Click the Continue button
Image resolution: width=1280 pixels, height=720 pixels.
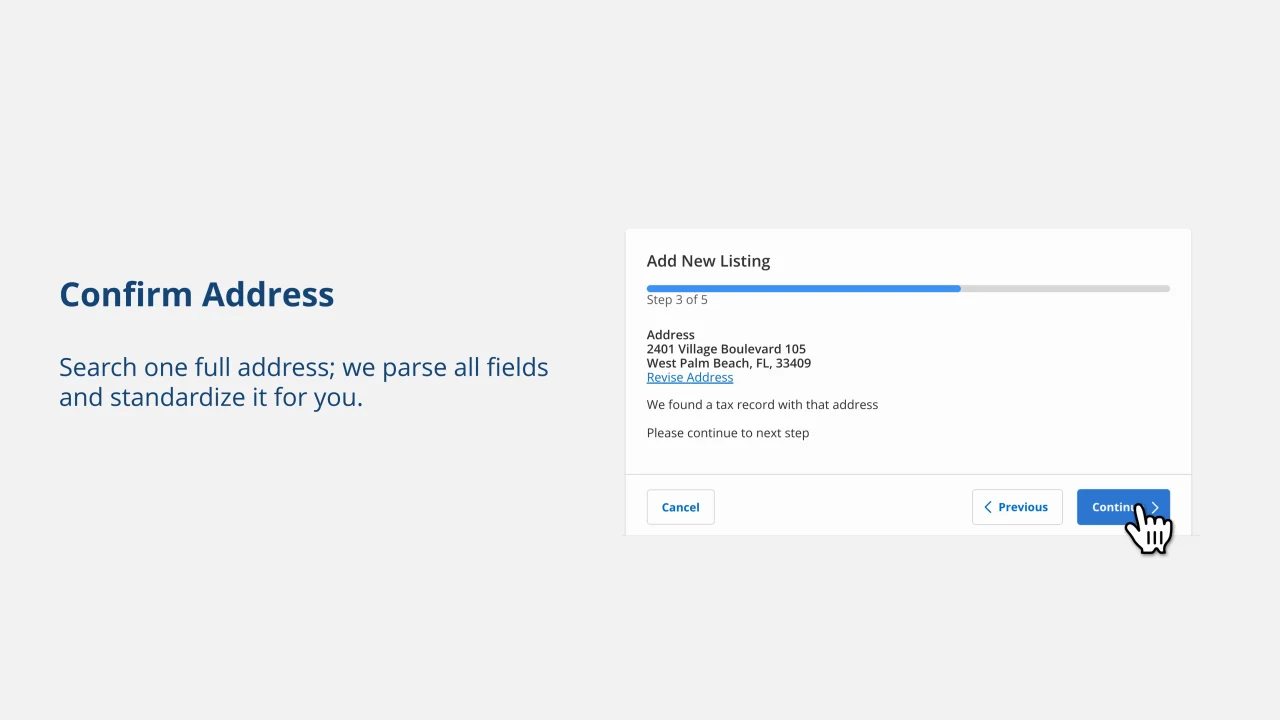click(1123, 507)
